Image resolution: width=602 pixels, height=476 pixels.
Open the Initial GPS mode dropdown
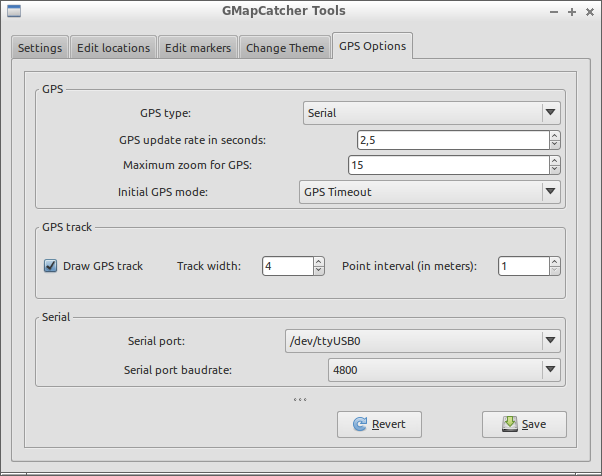click(430, 192)
